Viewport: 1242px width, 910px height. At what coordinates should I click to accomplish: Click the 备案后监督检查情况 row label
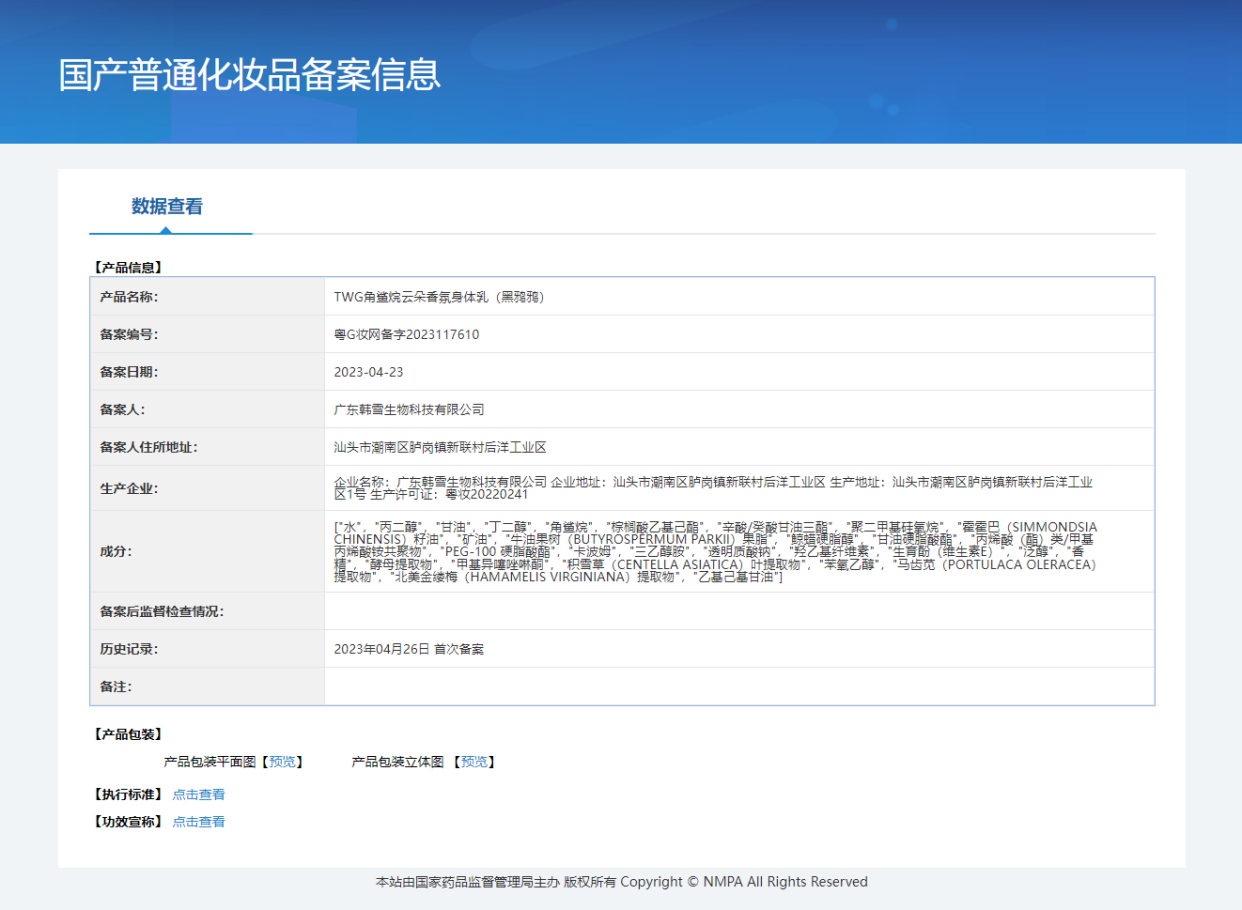point(161,612)
